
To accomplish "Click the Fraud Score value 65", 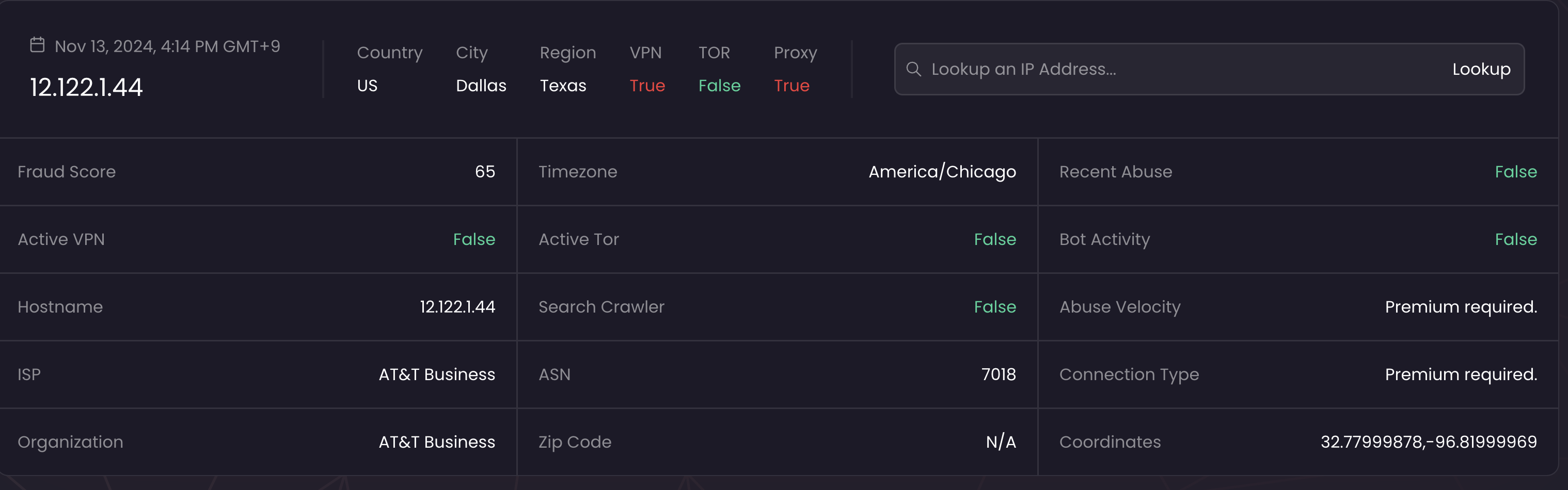I will [484, 172].
